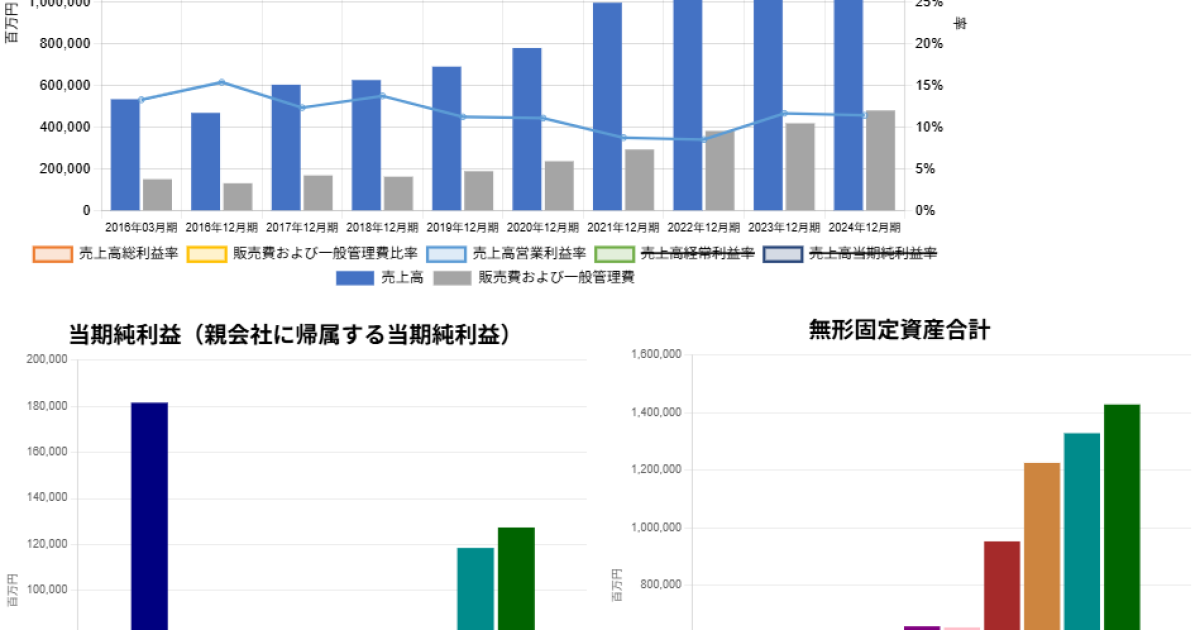
Task: Toggle the 販売費および一般管理費 gray legend item
Action: point(535,278)
